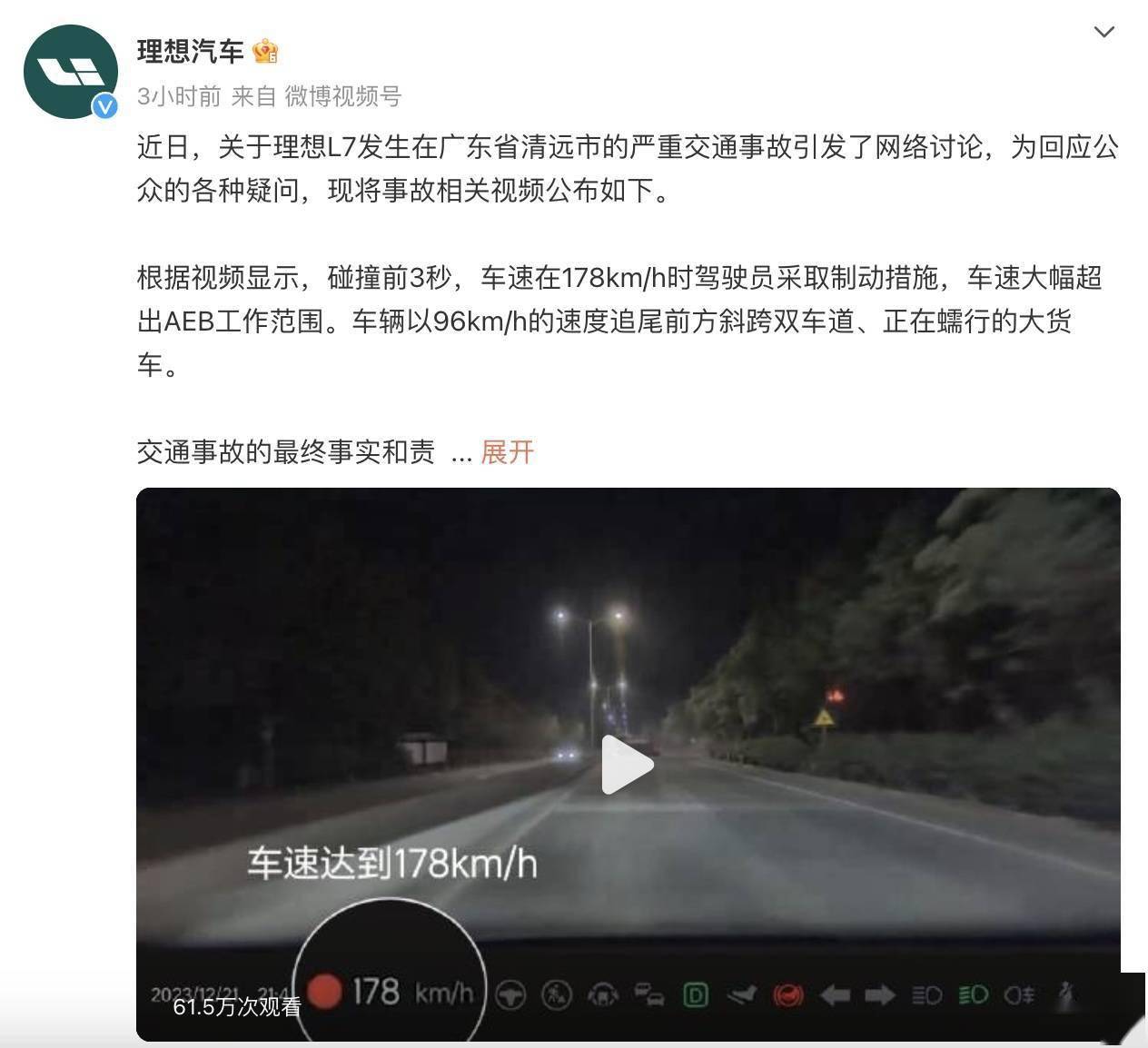Click the right turn signal arrow

pos(879,996)
